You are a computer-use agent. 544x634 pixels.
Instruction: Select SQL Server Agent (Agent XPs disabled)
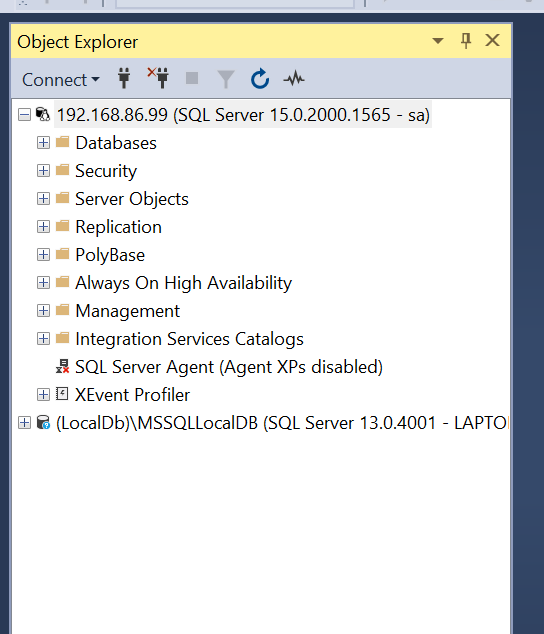click(x=229, y=367)
